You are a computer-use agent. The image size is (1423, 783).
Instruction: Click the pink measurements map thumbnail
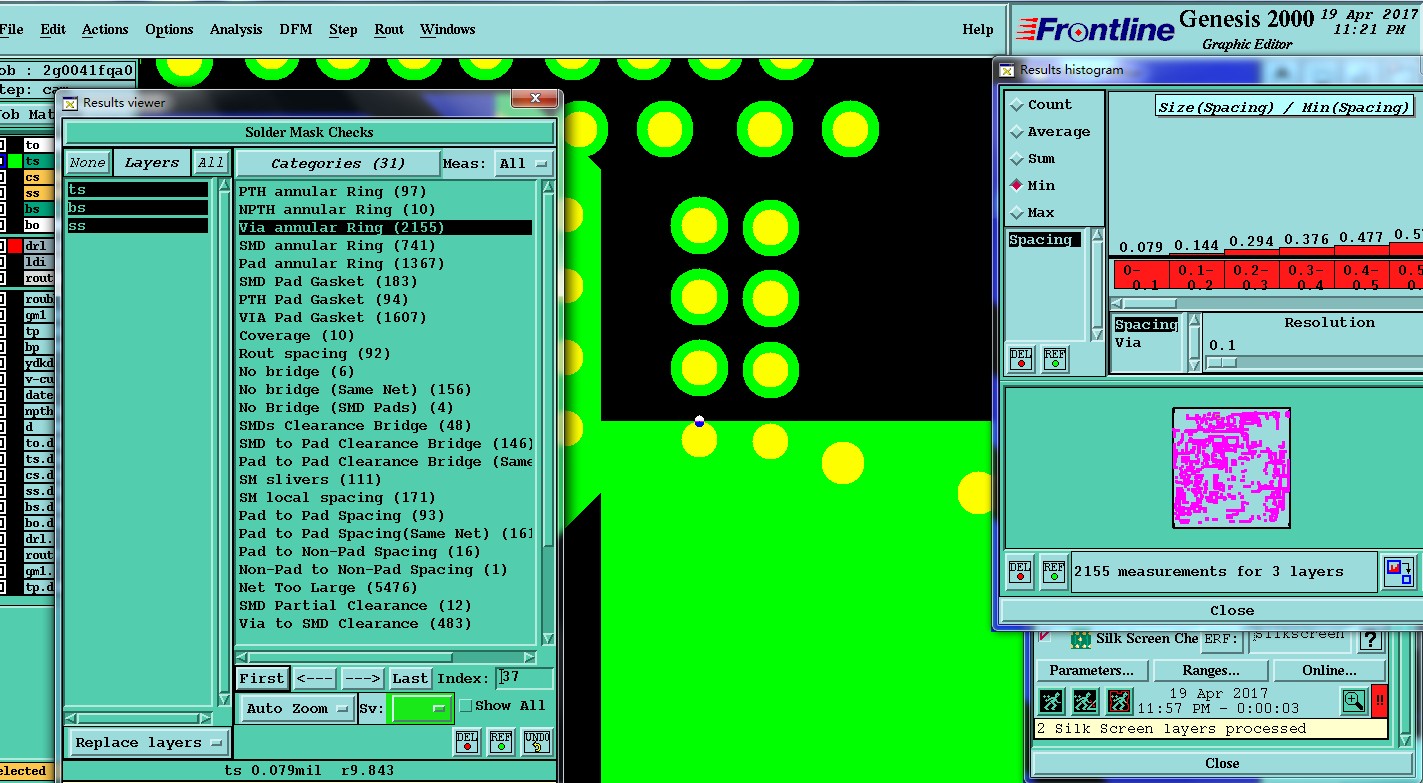coord(1231,468)
